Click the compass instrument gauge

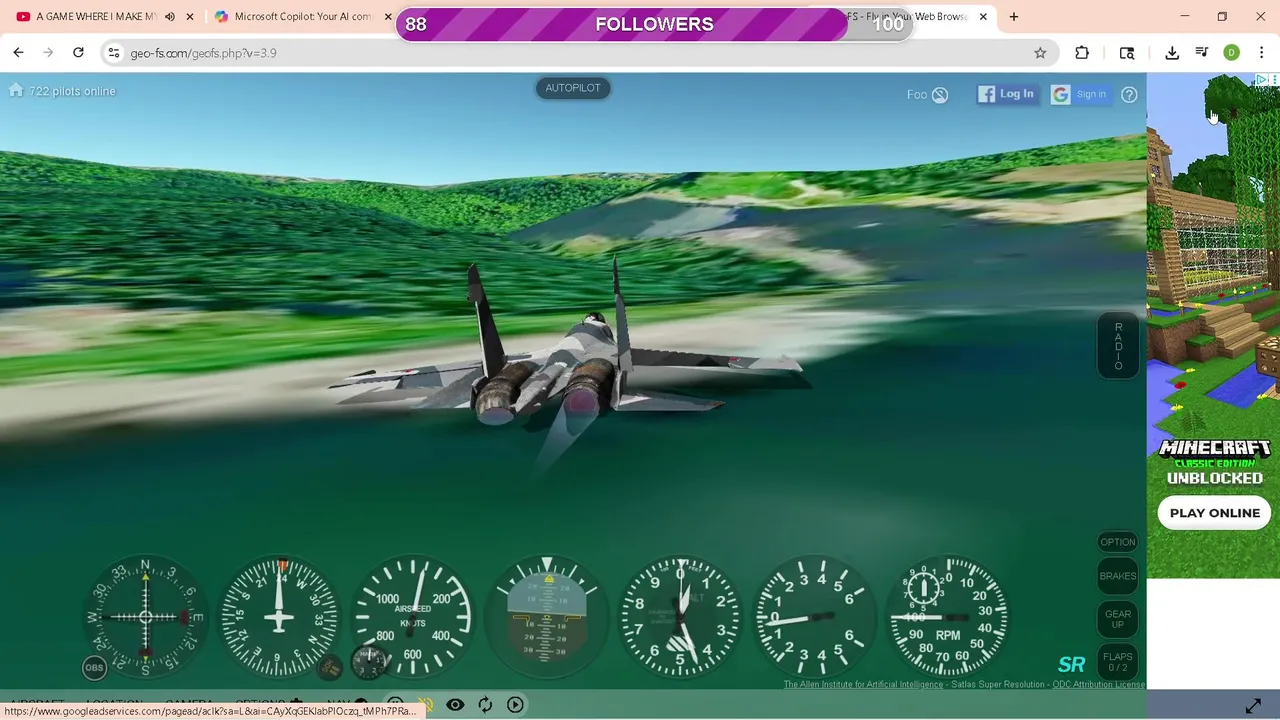click(x=145, y=617)
